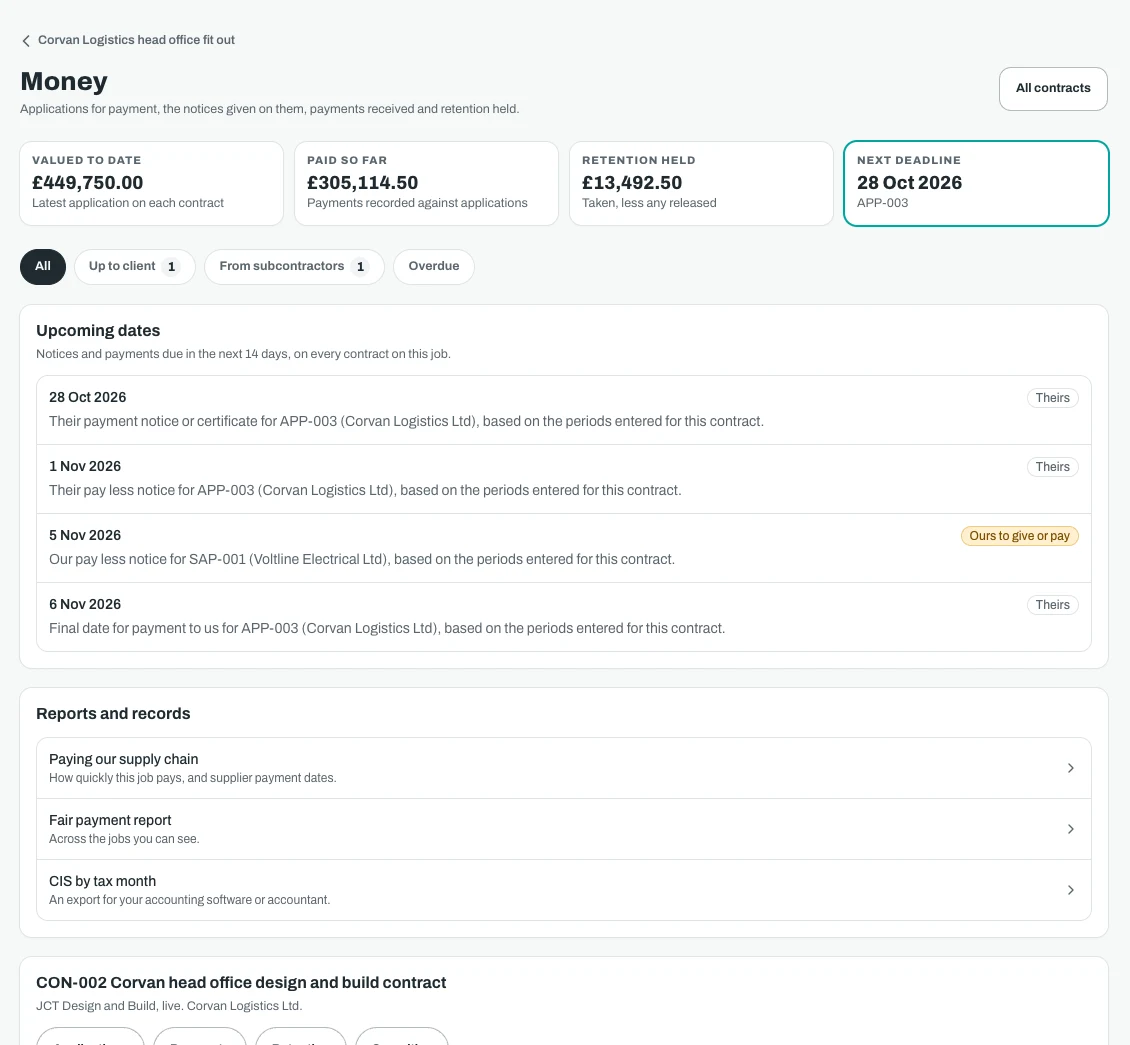Select the Next deadline 28 Oct 2026 card
Screen dimensions: 1130x1045
[x=976, y=183]
